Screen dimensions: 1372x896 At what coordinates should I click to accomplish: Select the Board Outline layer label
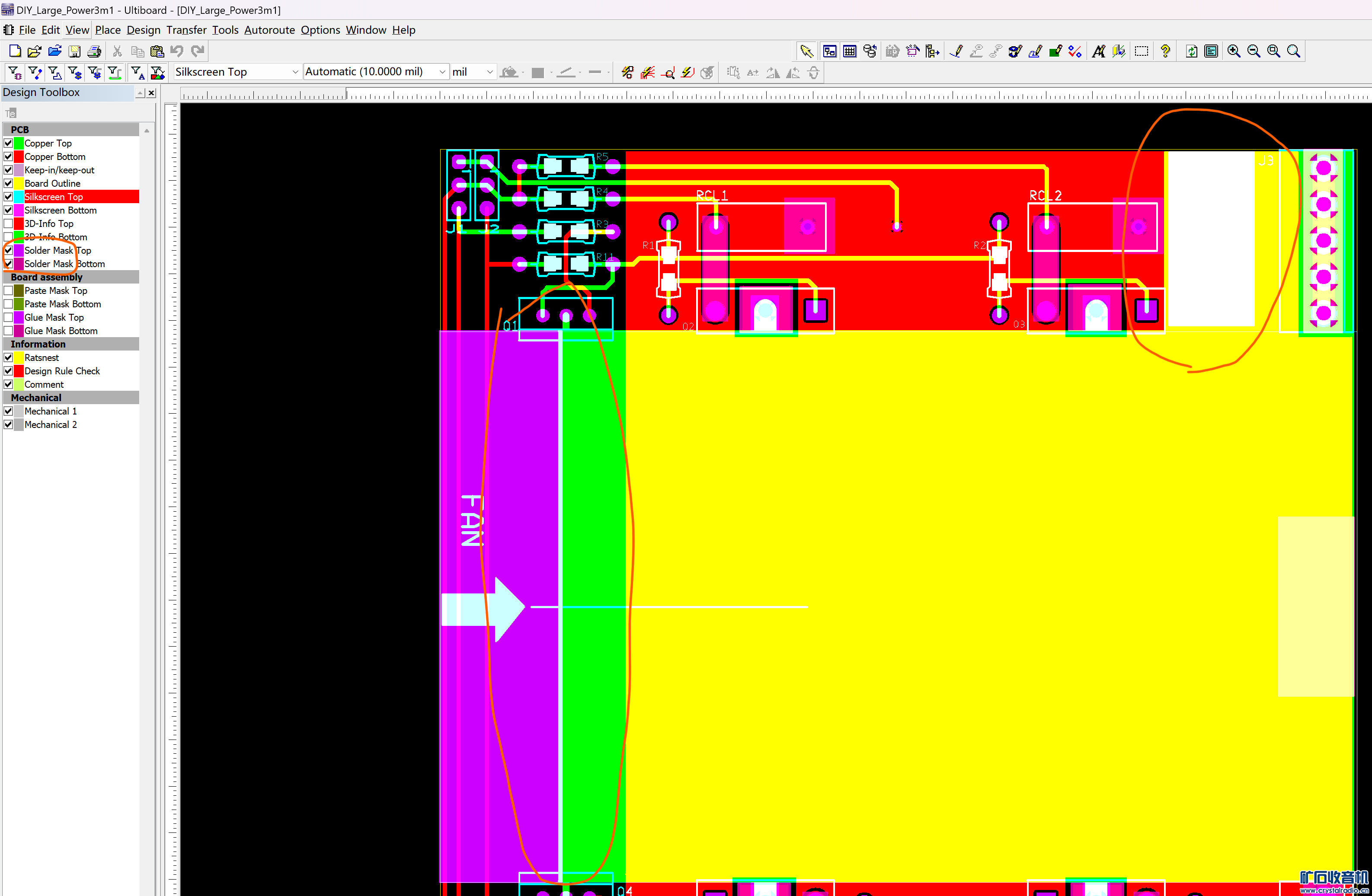[x=52, y=183]
